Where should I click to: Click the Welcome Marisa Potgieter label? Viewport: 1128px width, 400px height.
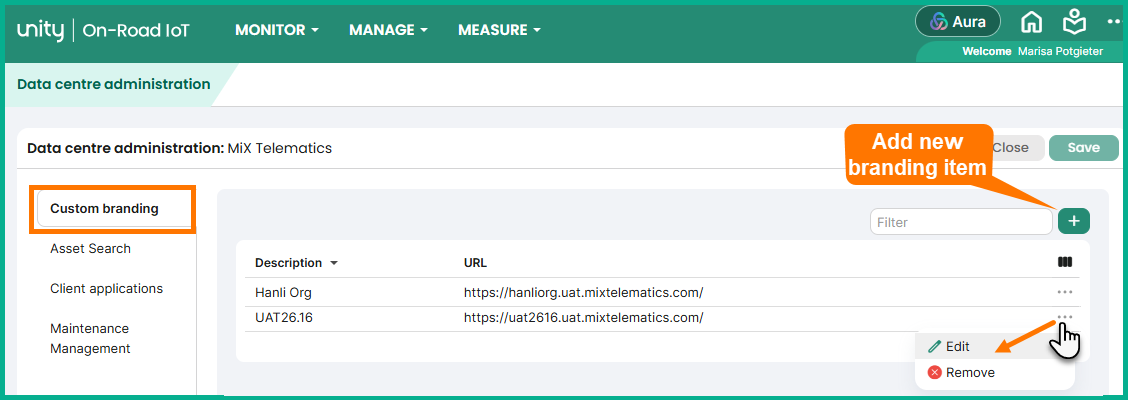[x=1032, y=52]
